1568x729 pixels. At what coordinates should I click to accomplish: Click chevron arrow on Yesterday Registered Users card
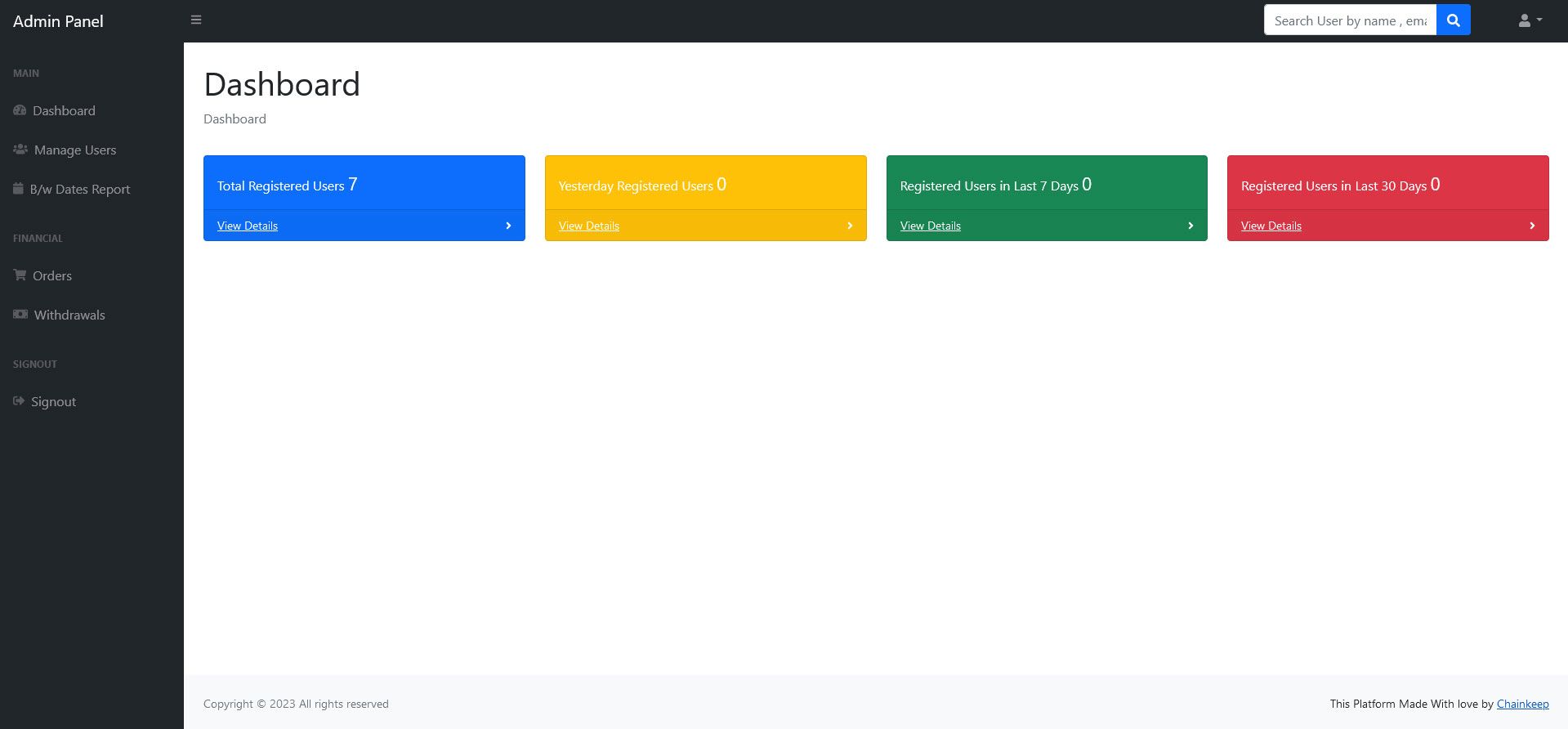click(x=850, y=226)
